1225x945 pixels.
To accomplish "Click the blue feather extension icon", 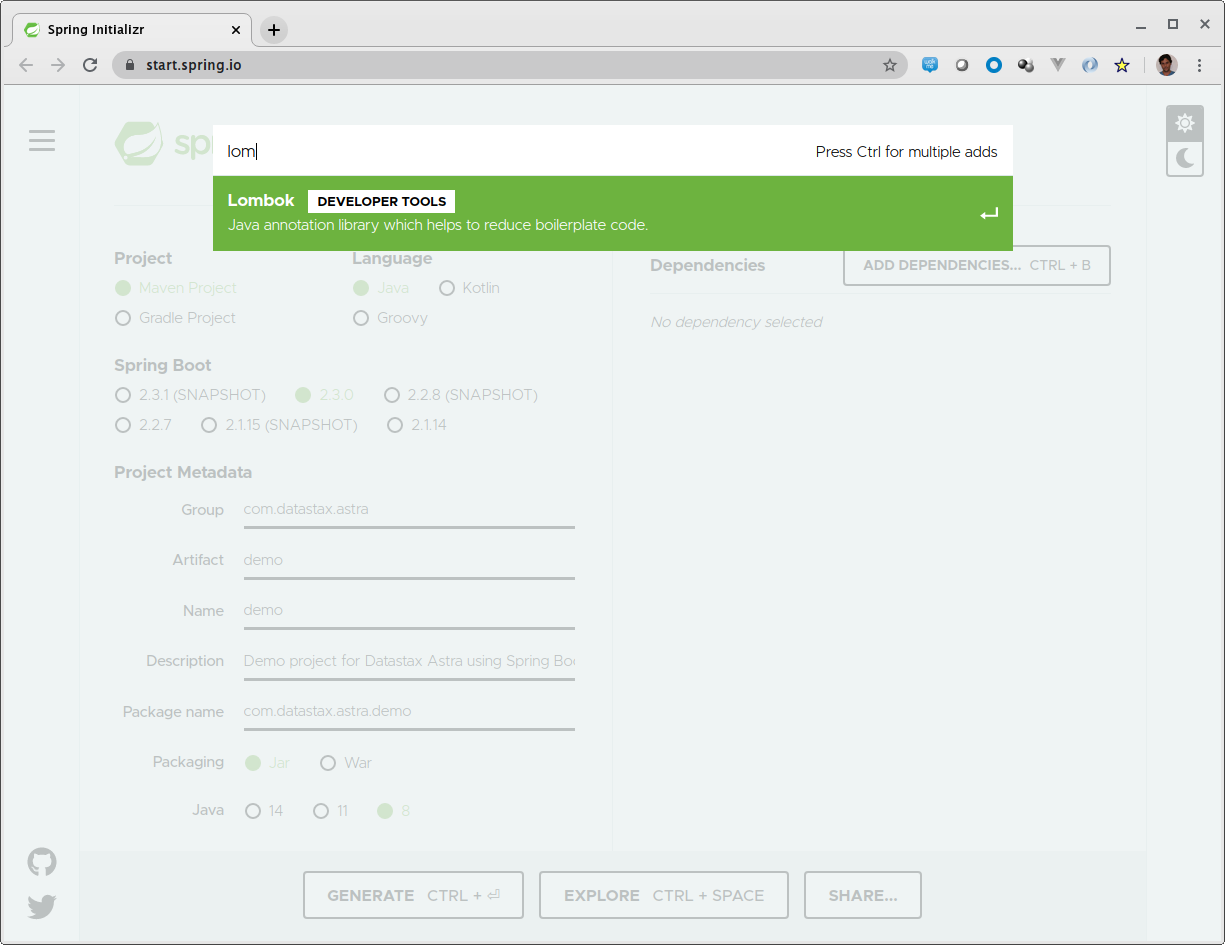I will [1090, 65].
